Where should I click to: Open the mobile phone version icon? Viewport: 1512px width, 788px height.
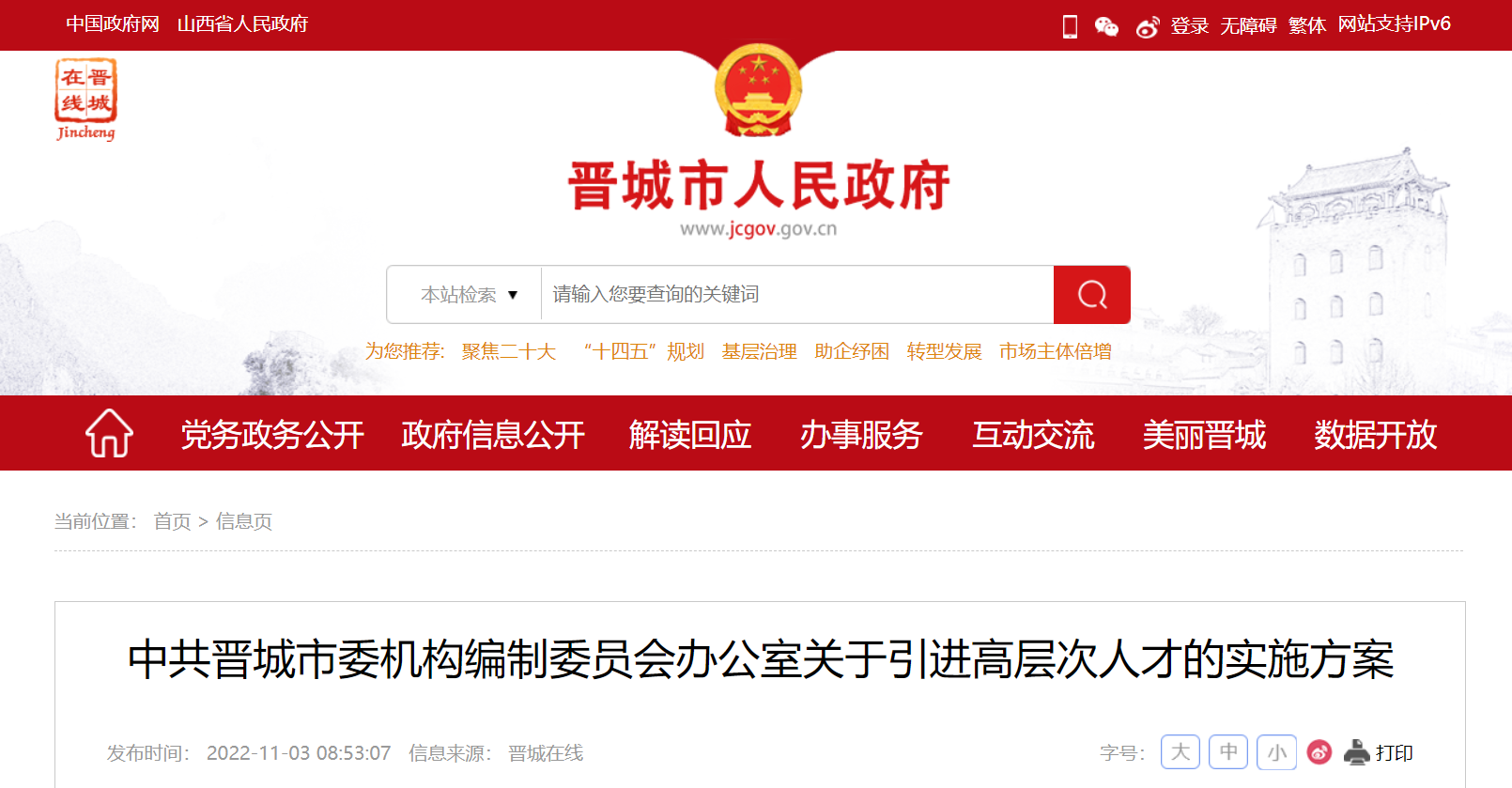click(x=1070, y=26)
